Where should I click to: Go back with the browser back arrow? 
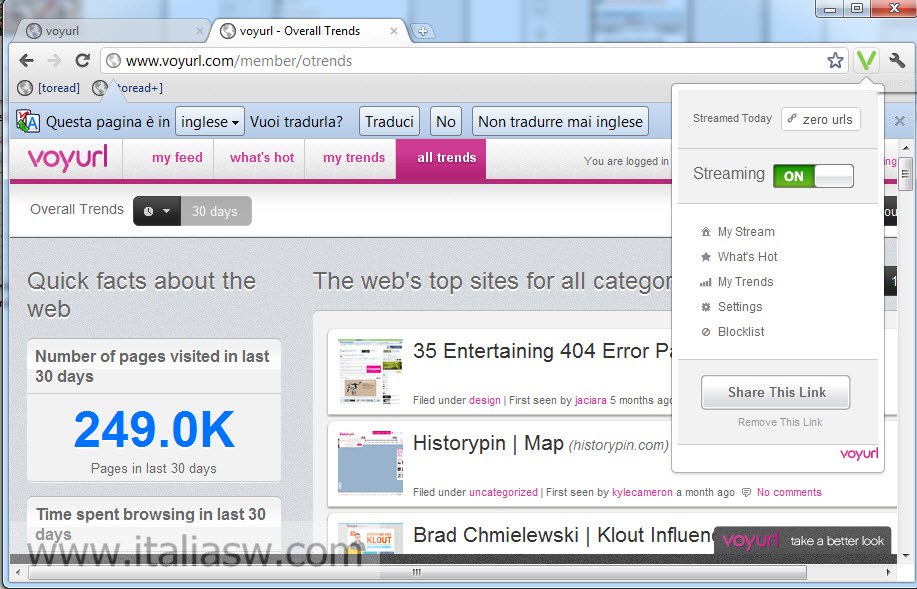pyautogui.click(x=26, y=61)
